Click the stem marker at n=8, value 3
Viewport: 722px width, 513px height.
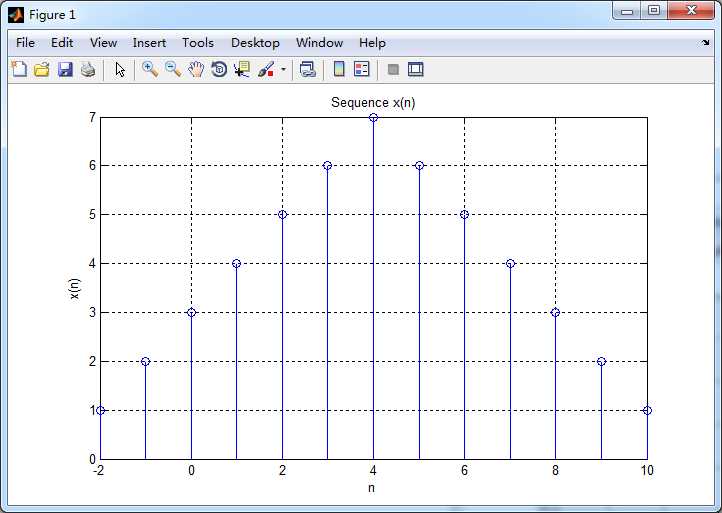tap(555, 313)
